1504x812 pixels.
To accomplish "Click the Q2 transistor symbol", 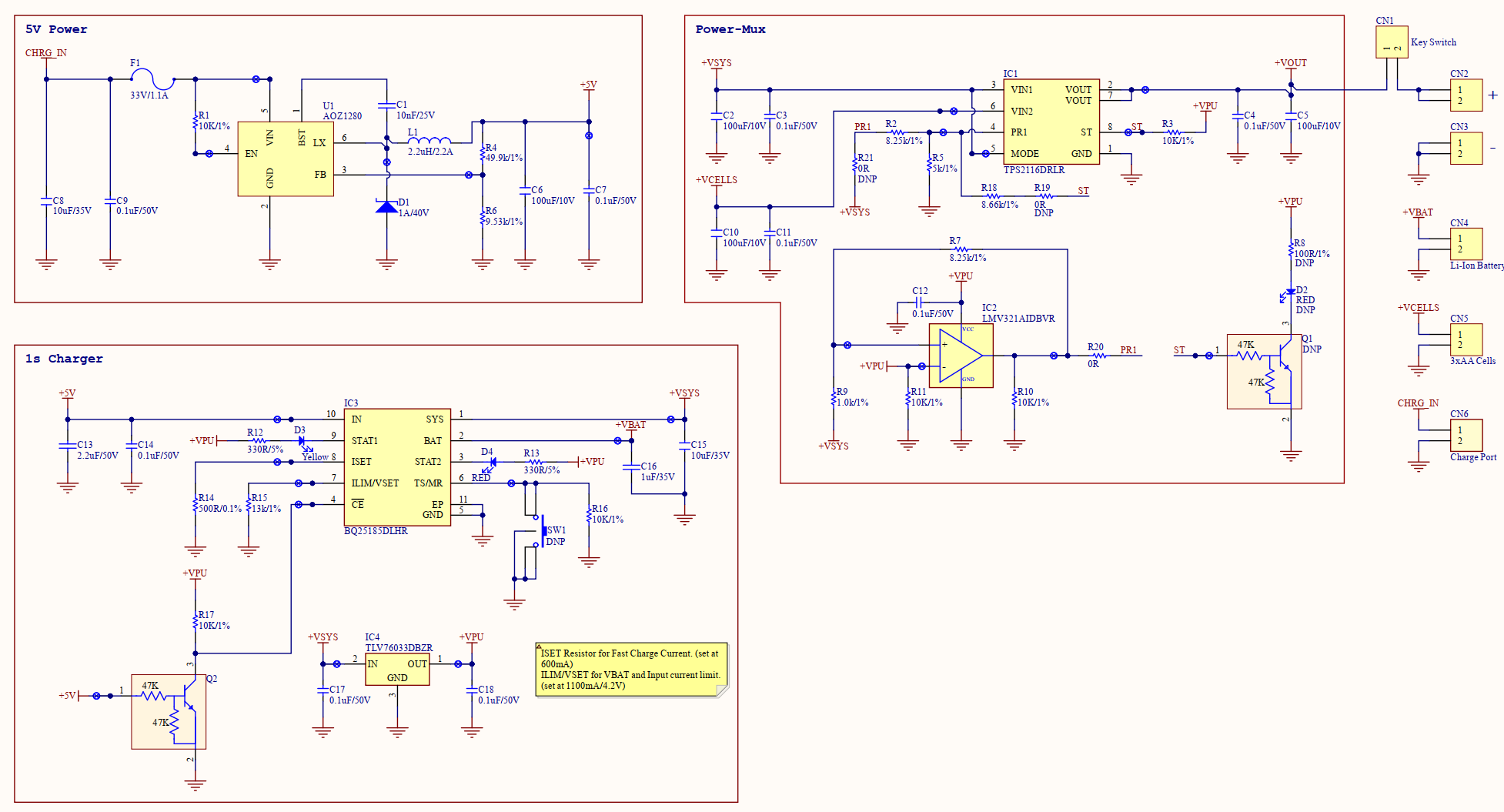I will (169, 711).
